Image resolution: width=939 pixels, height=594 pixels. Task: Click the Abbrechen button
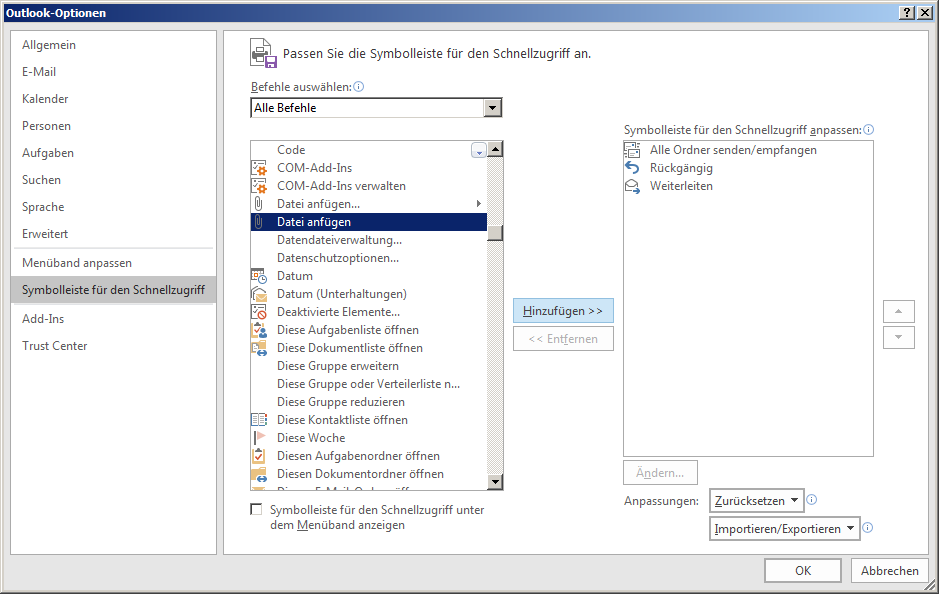pyautogui.click(x=889, y=571)
